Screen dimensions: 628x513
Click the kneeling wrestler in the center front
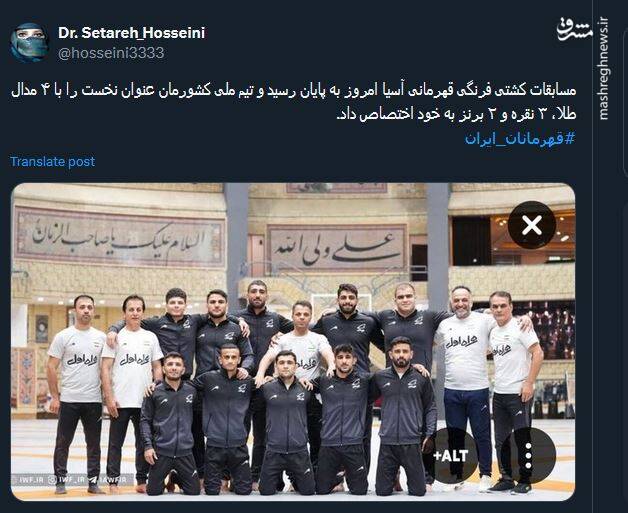pos(286,422)
